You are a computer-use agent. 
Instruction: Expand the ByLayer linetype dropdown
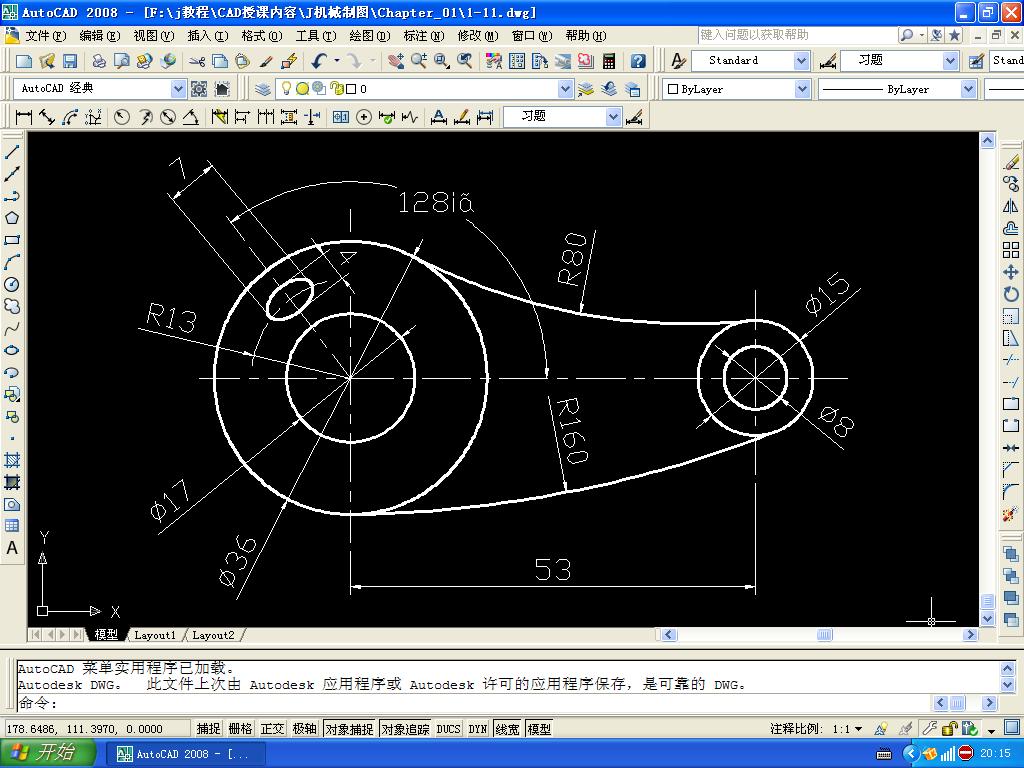pyautogui.click(x=968, y=89)
